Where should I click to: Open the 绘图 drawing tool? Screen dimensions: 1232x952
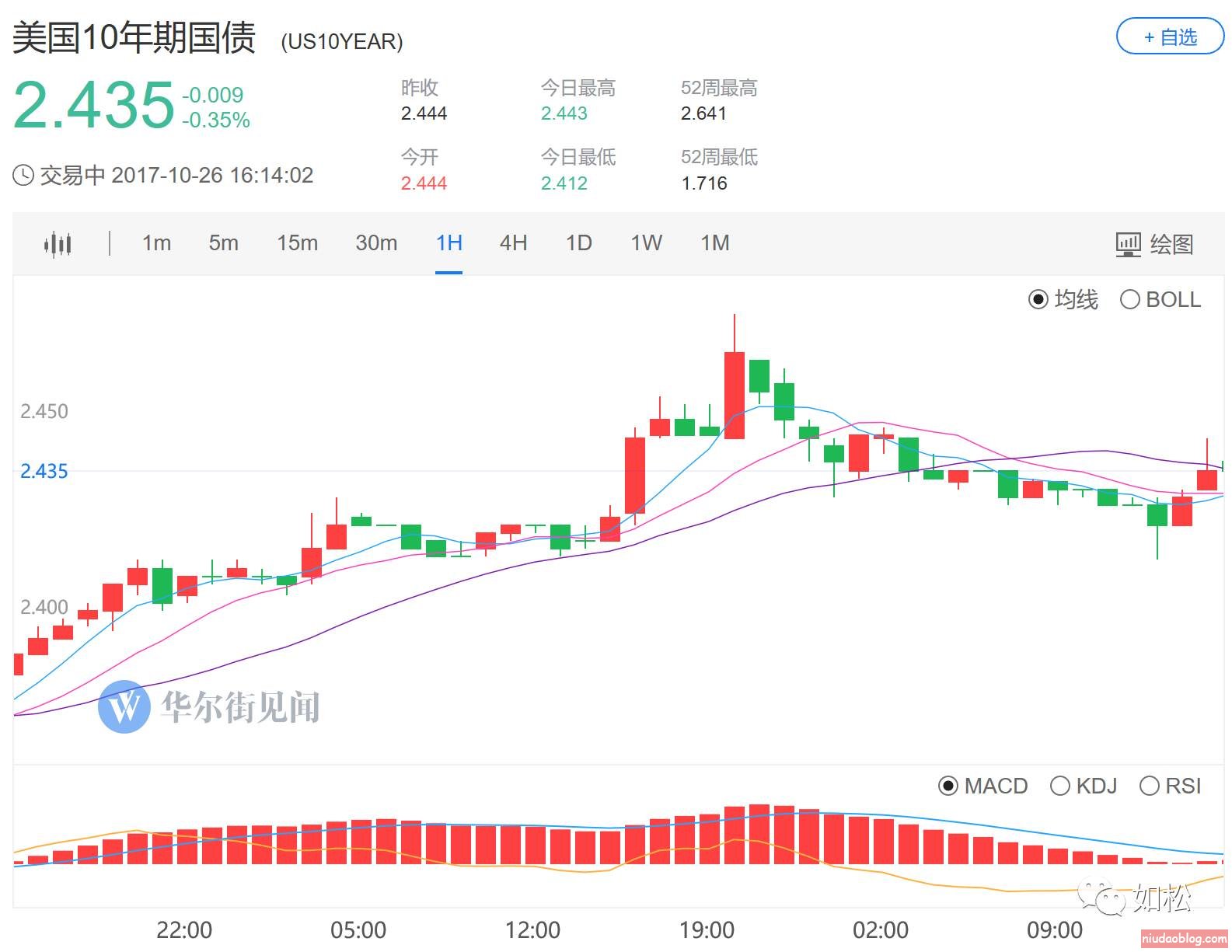coord(1154,244)
